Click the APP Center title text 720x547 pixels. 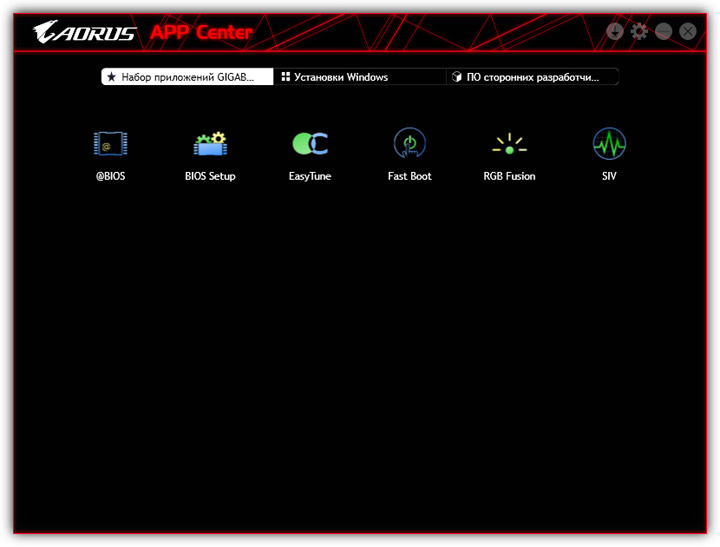pyautogui.click(x=202, y=33)
